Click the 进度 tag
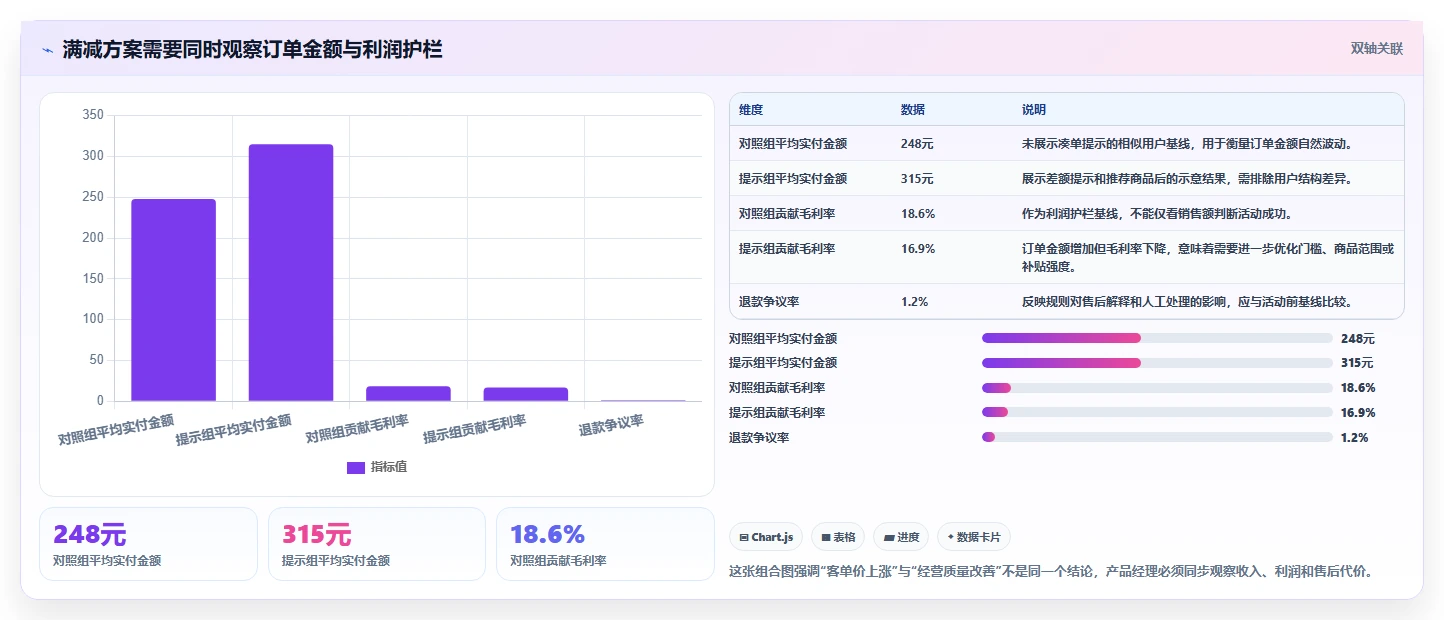The width and height of the screenshot is (1444, 620). (901, 537)
